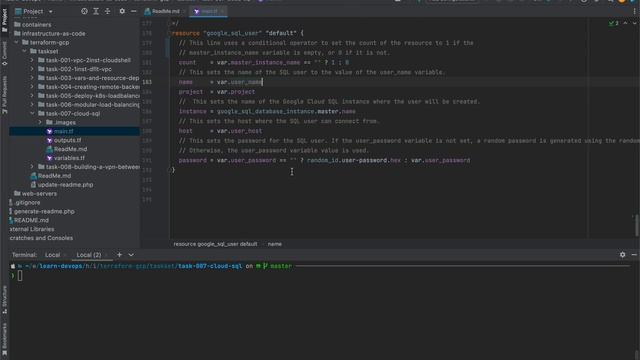Collapse the terraform-gcp folder
640x360 pixels.
click(16, 42)
